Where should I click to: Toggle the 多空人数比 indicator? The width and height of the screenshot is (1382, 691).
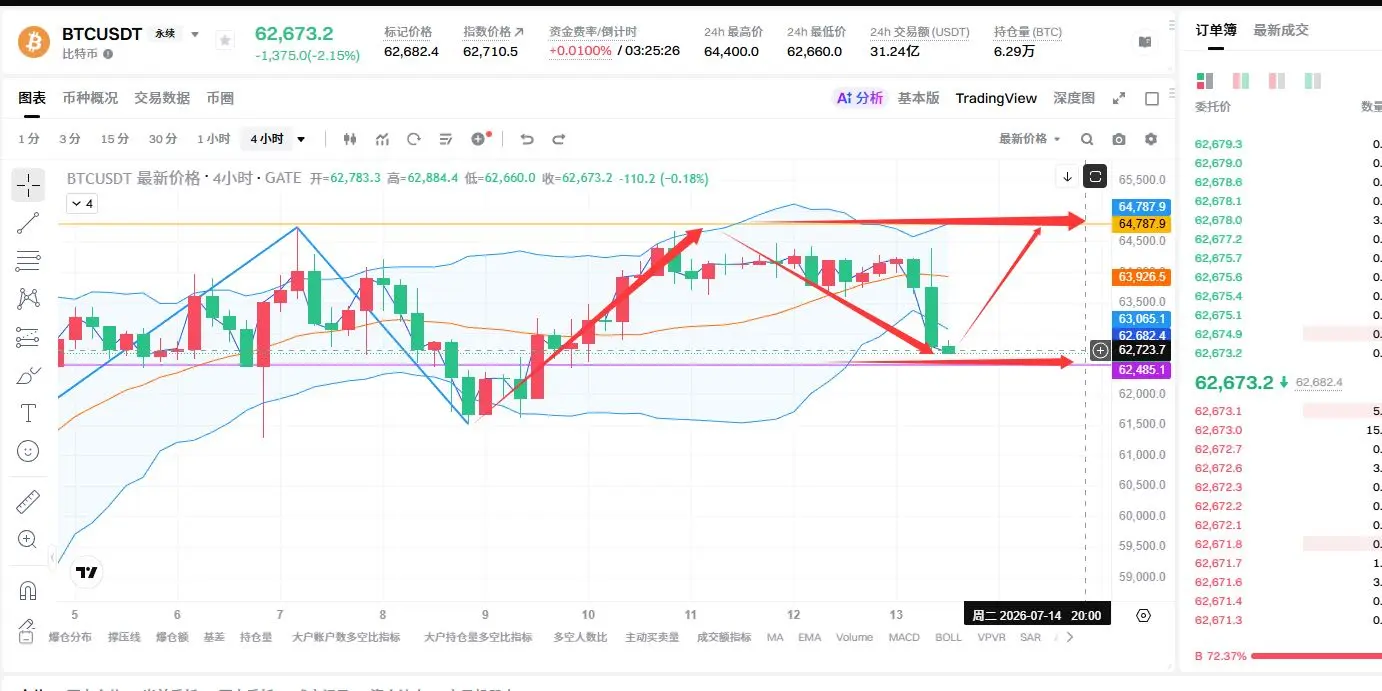tap(580, 637)
